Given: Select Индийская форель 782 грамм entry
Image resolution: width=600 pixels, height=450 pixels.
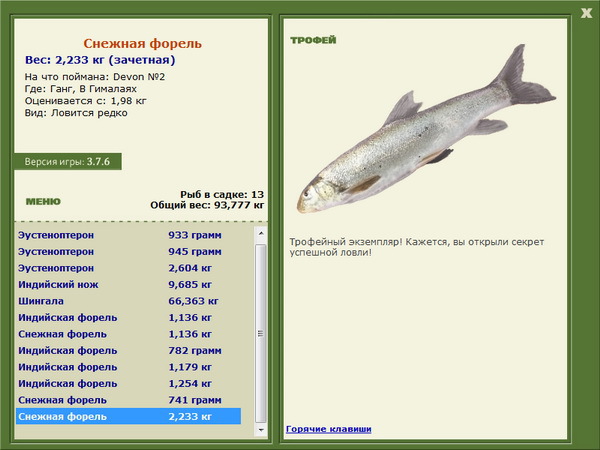Looking at the screenshot, I should (x=129, y=351).
